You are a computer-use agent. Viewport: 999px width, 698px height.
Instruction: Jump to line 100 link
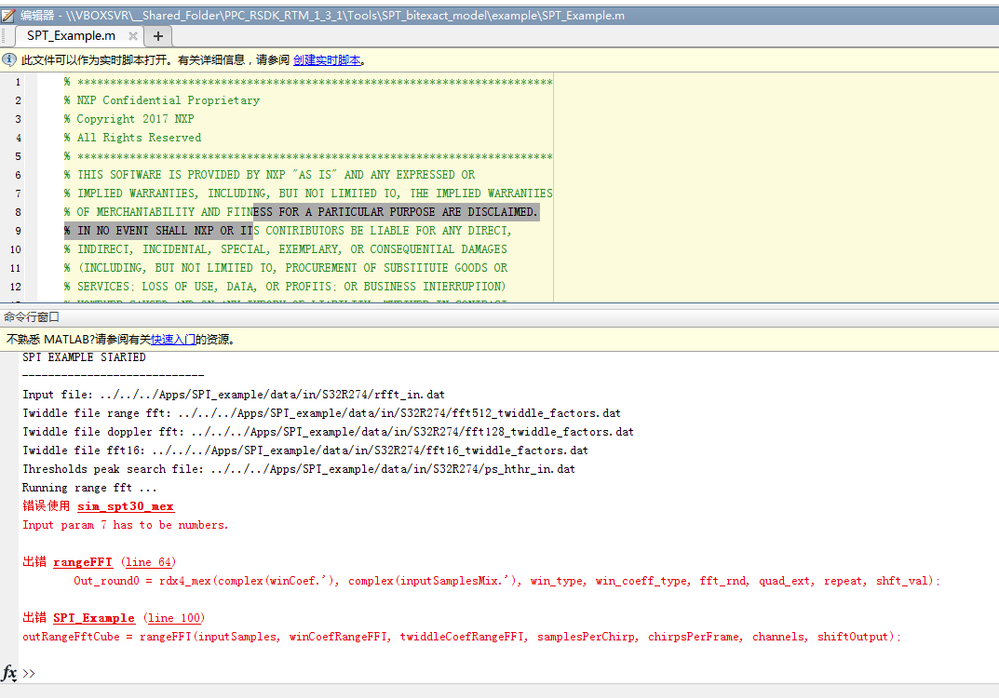point(174,618)
